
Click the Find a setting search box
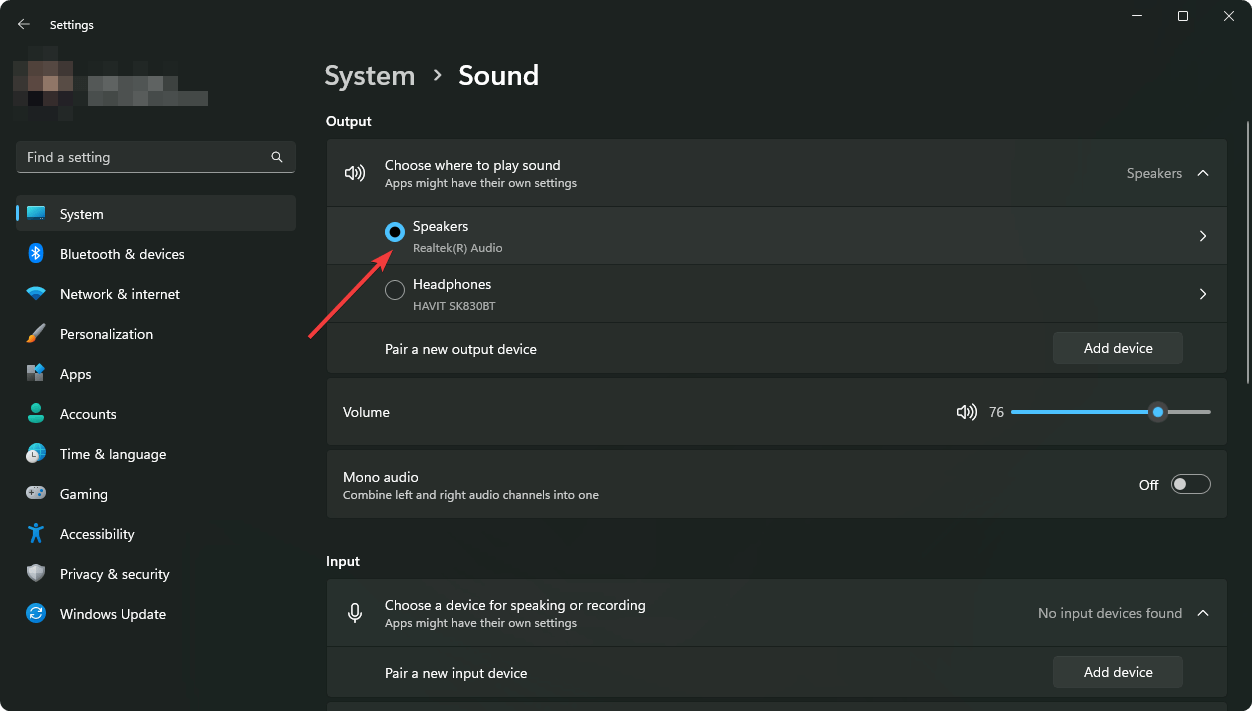tap(145, 157)
